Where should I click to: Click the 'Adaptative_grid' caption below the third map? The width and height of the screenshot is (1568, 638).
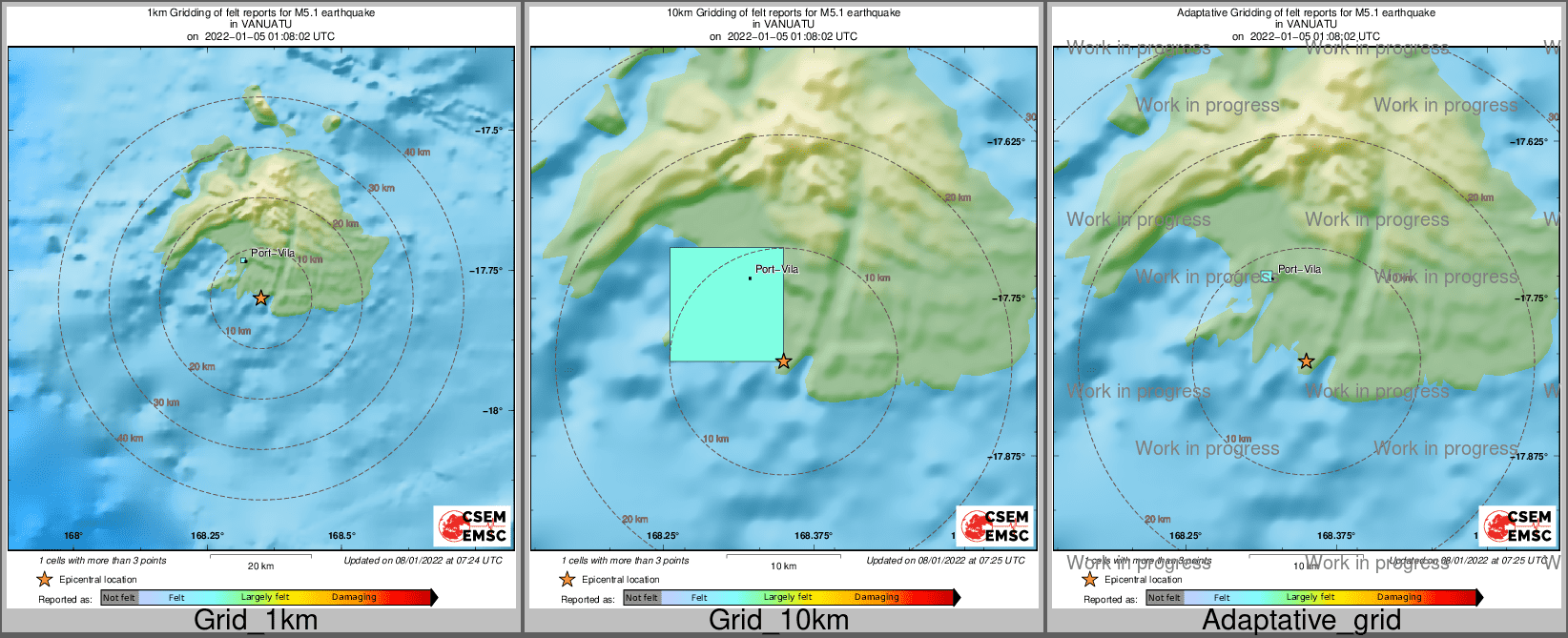1302,620
